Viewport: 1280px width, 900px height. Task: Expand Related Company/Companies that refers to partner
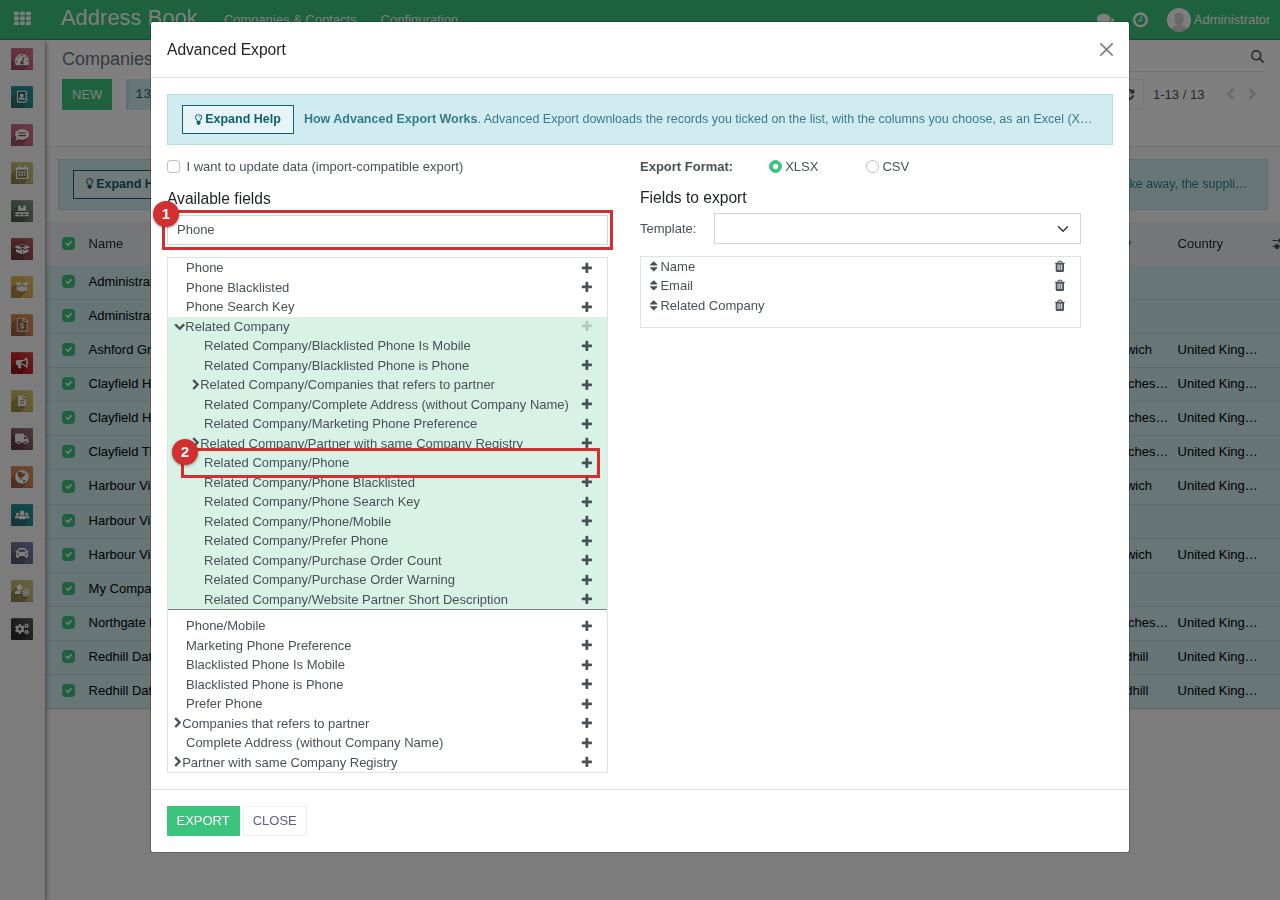coord(195,385)
